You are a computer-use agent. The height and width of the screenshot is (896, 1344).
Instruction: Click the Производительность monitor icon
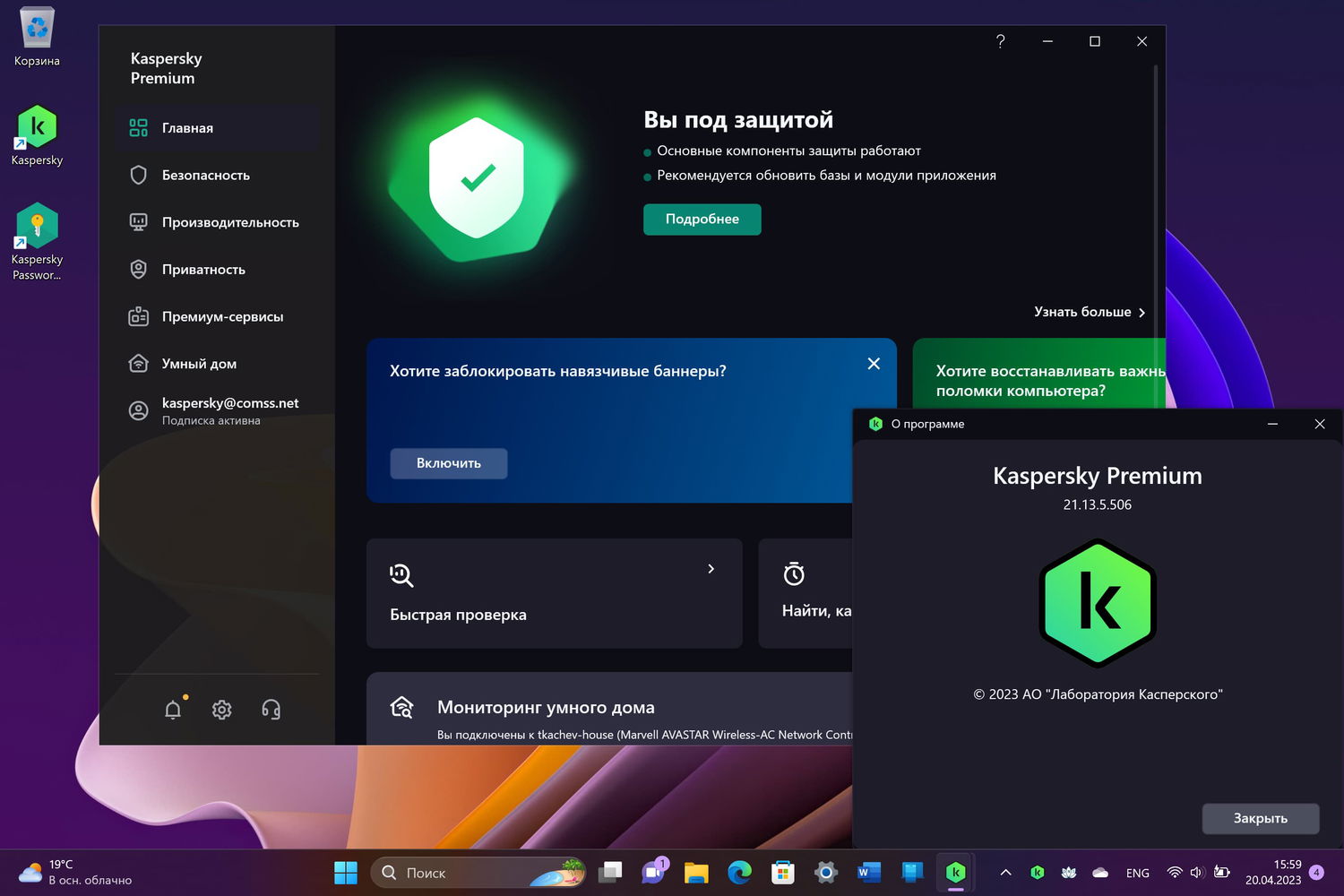(138, 222)
